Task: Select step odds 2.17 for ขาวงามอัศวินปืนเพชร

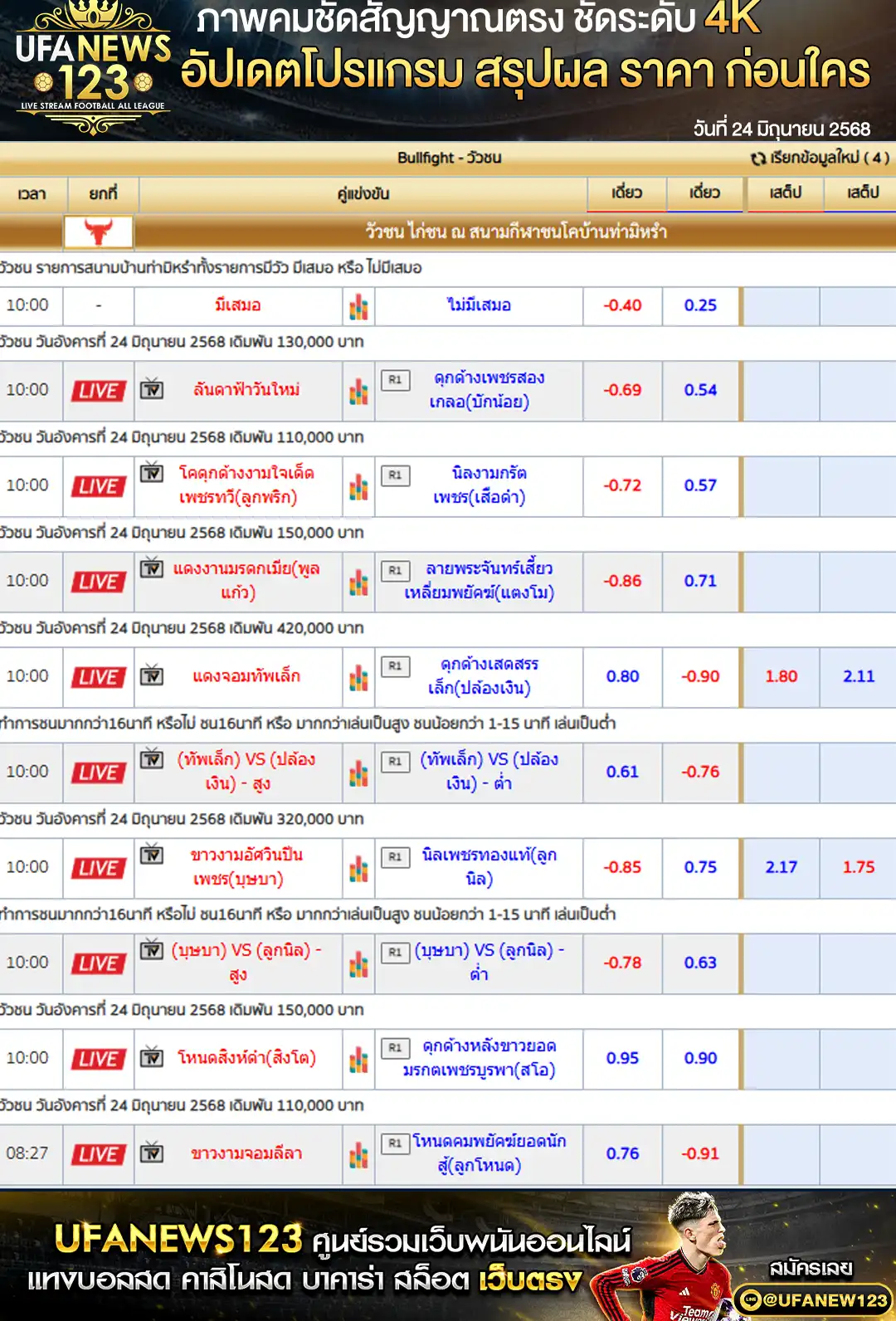Action: click(781, 867)
